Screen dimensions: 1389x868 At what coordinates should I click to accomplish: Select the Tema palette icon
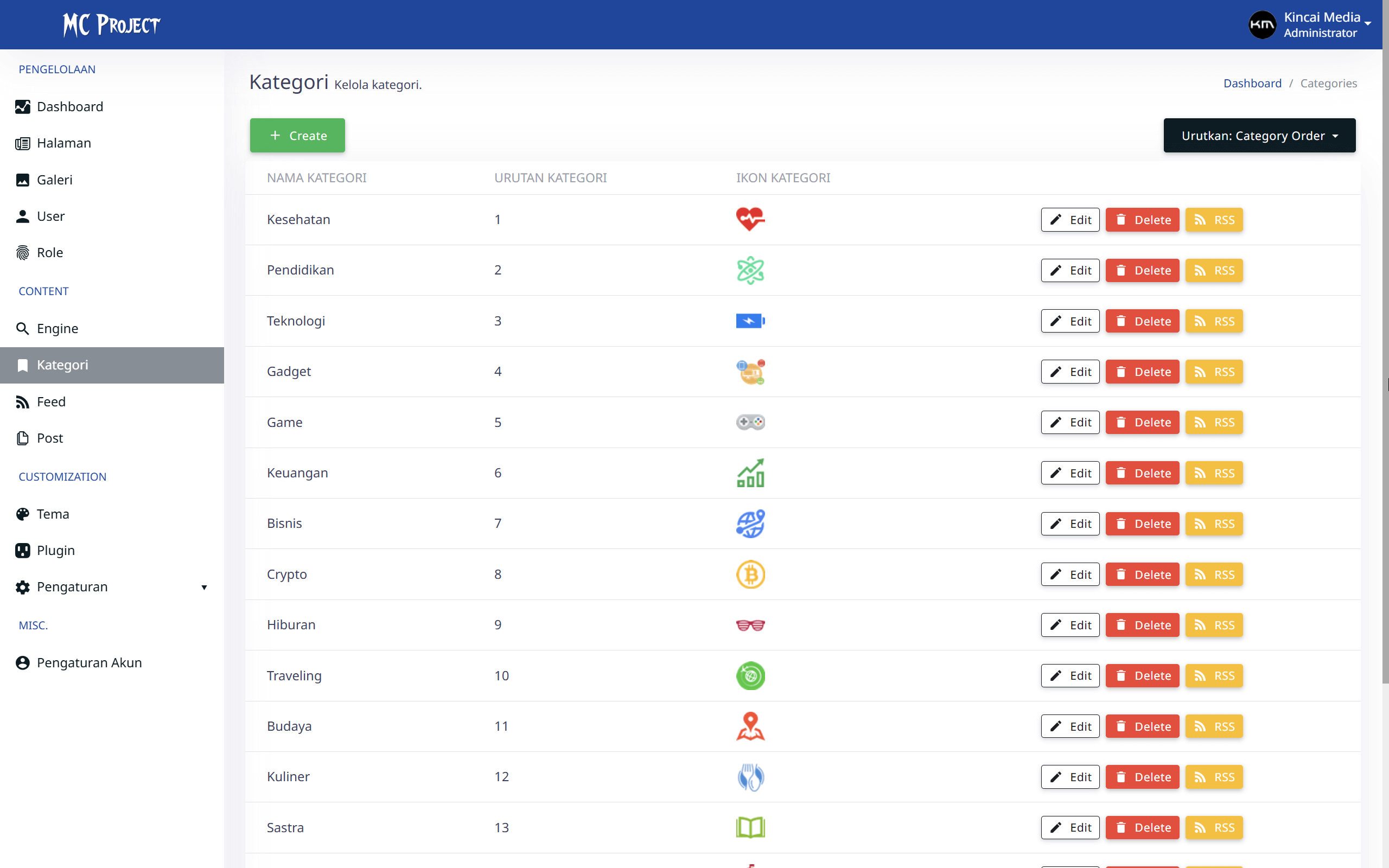tap(22, 514)
